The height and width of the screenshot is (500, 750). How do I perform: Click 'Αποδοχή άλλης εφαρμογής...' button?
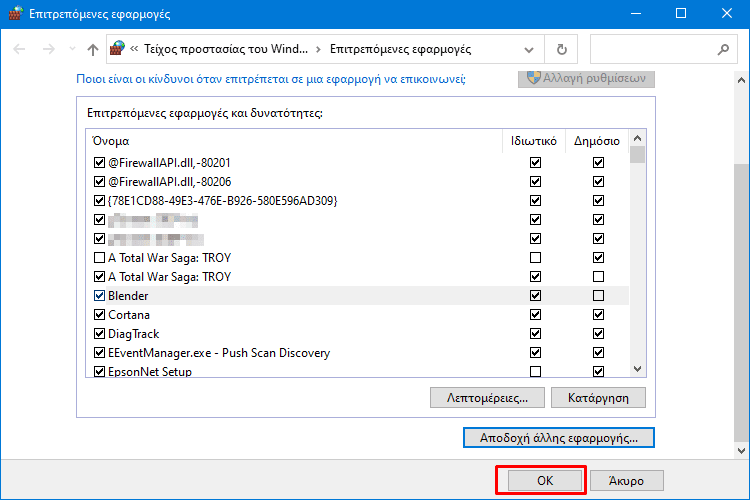click(x=559, y=438)
